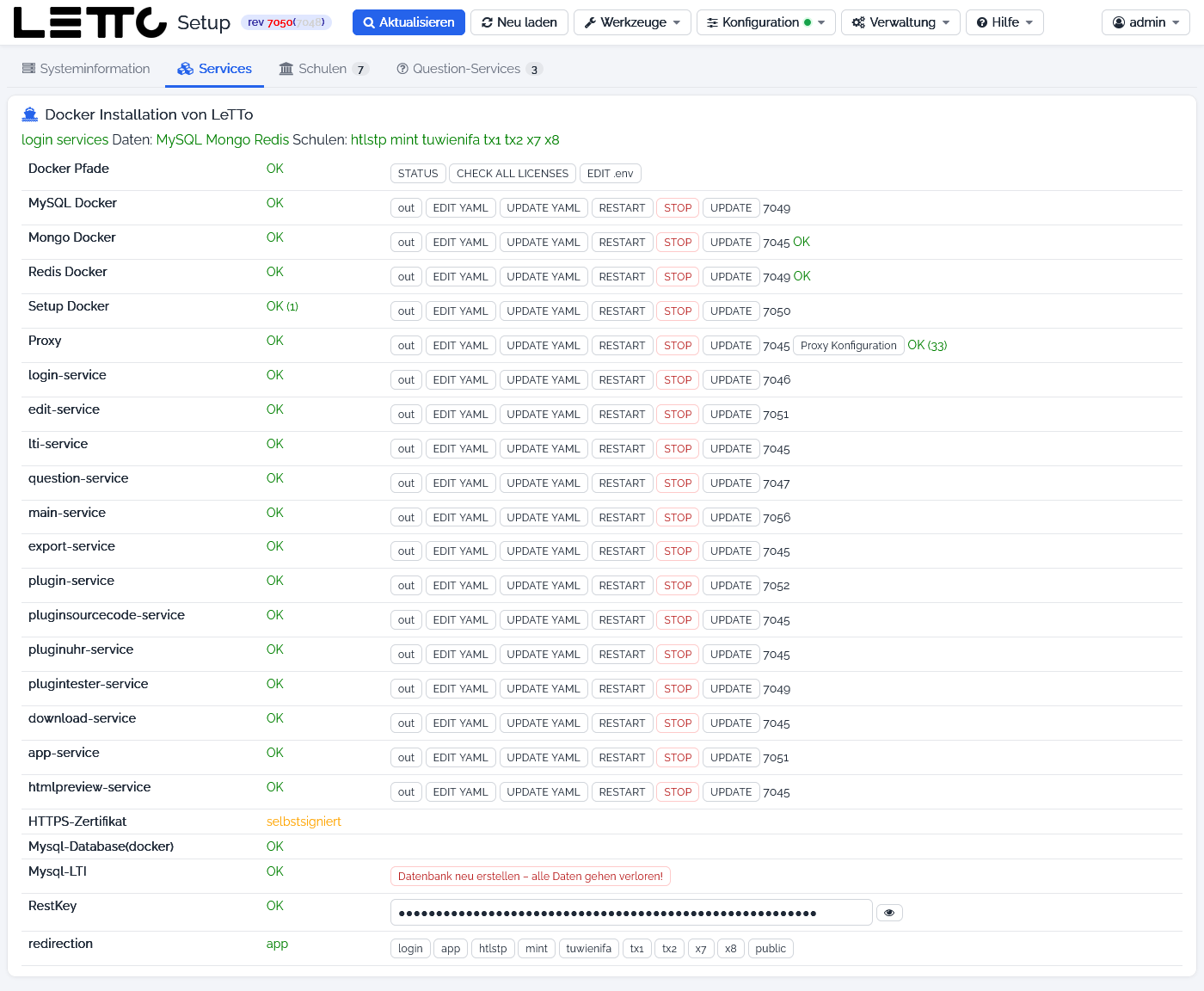Open the Schulen tab

(x=323, y=69)
